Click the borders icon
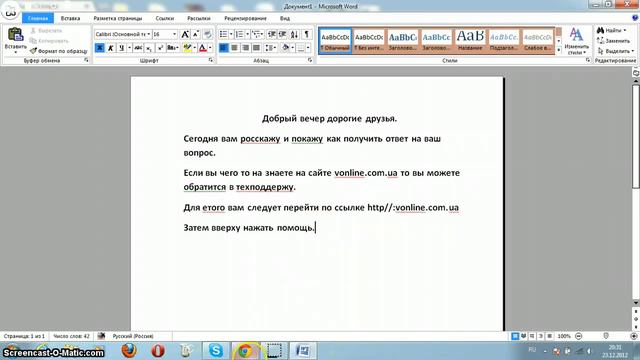Viewport: 640px width, 360px height. coord(301,48)
